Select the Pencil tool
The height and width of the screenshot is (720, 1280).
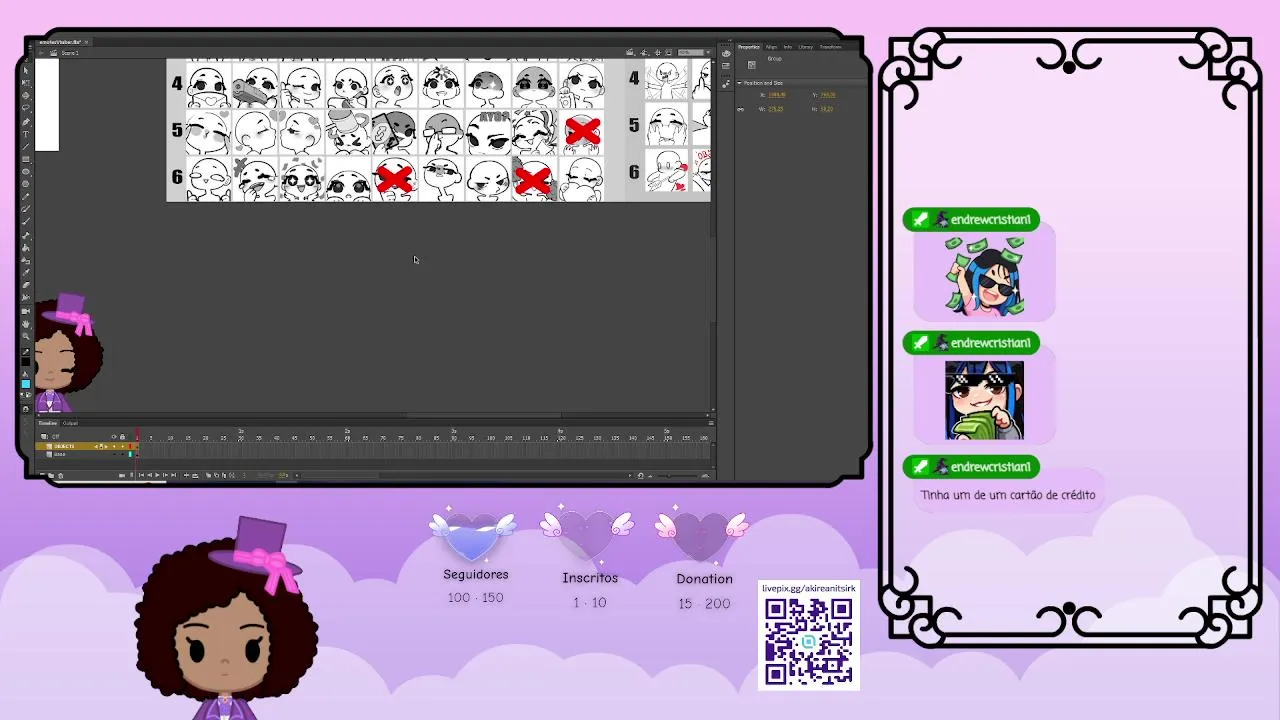pos(26,195)
